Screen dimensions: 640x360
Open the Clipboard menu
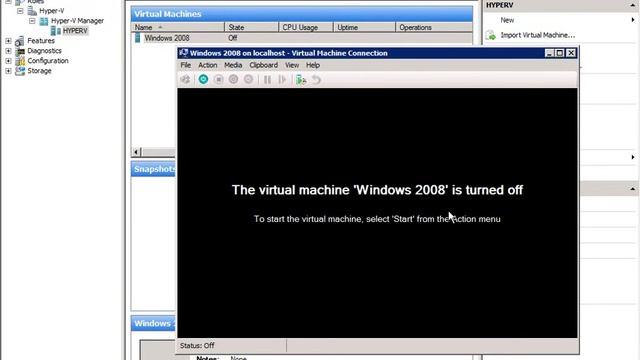264,65
